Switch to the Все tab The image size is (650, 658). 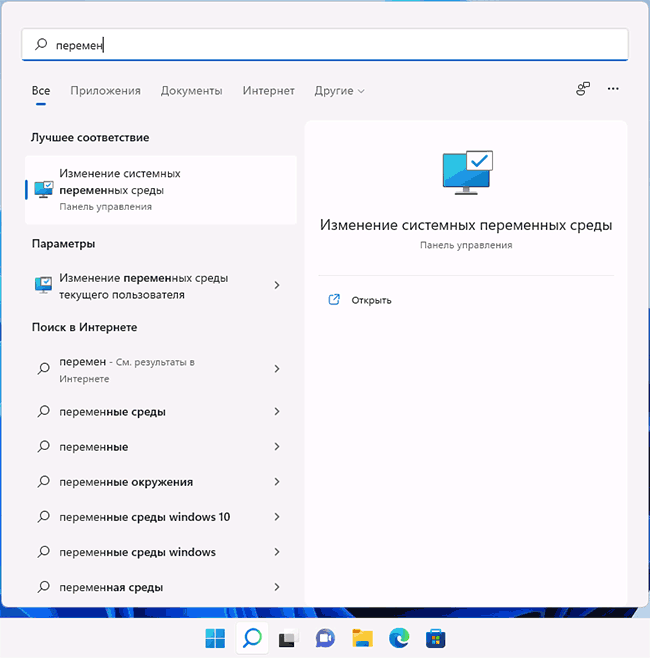(x=41, y=91)
